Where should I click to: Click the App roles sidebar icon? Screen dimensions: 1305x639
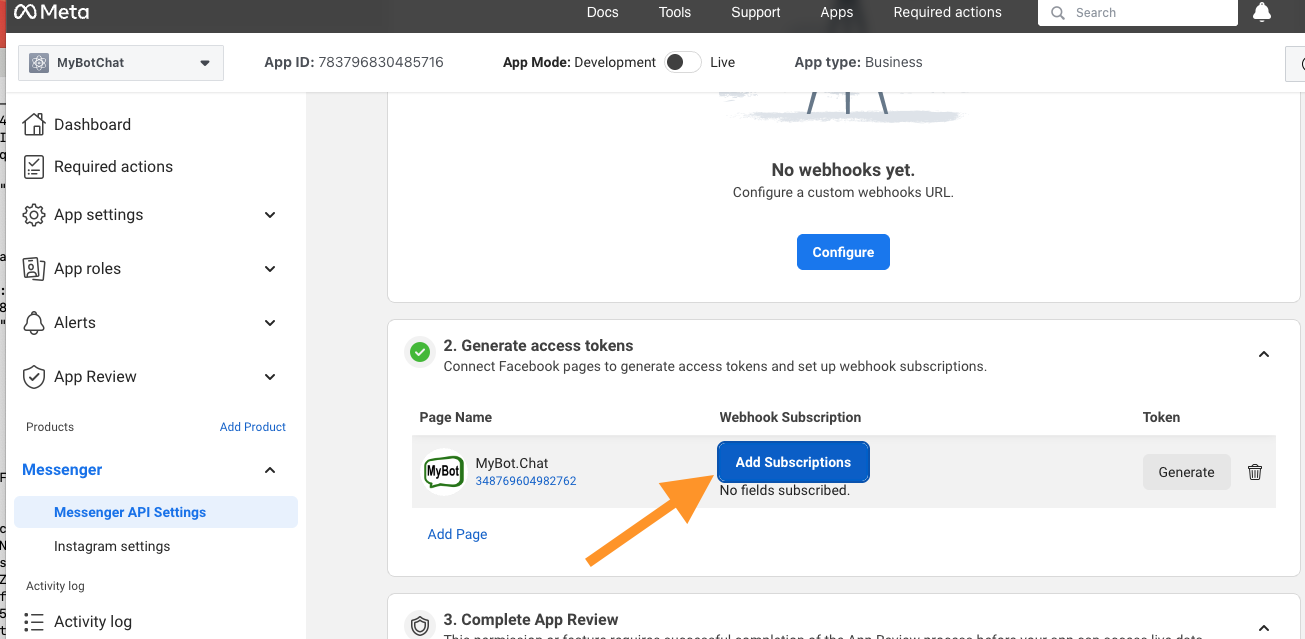point(33,268)
